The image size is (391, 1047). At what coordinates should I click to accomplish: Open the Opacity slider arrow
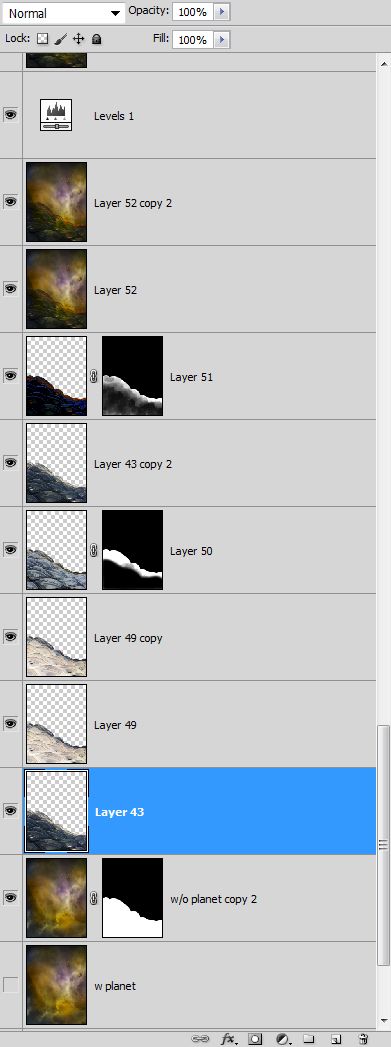tap(222, 12)
